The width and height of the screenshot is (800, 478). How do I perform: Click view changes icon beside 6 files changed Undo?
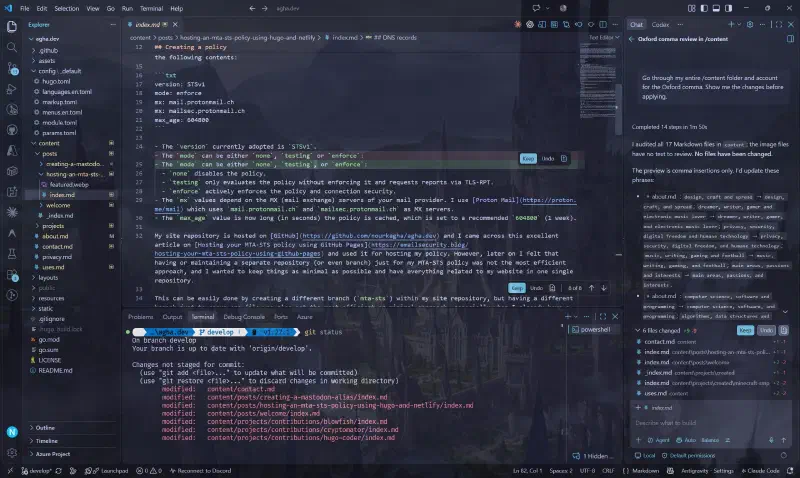pos(784,330)
